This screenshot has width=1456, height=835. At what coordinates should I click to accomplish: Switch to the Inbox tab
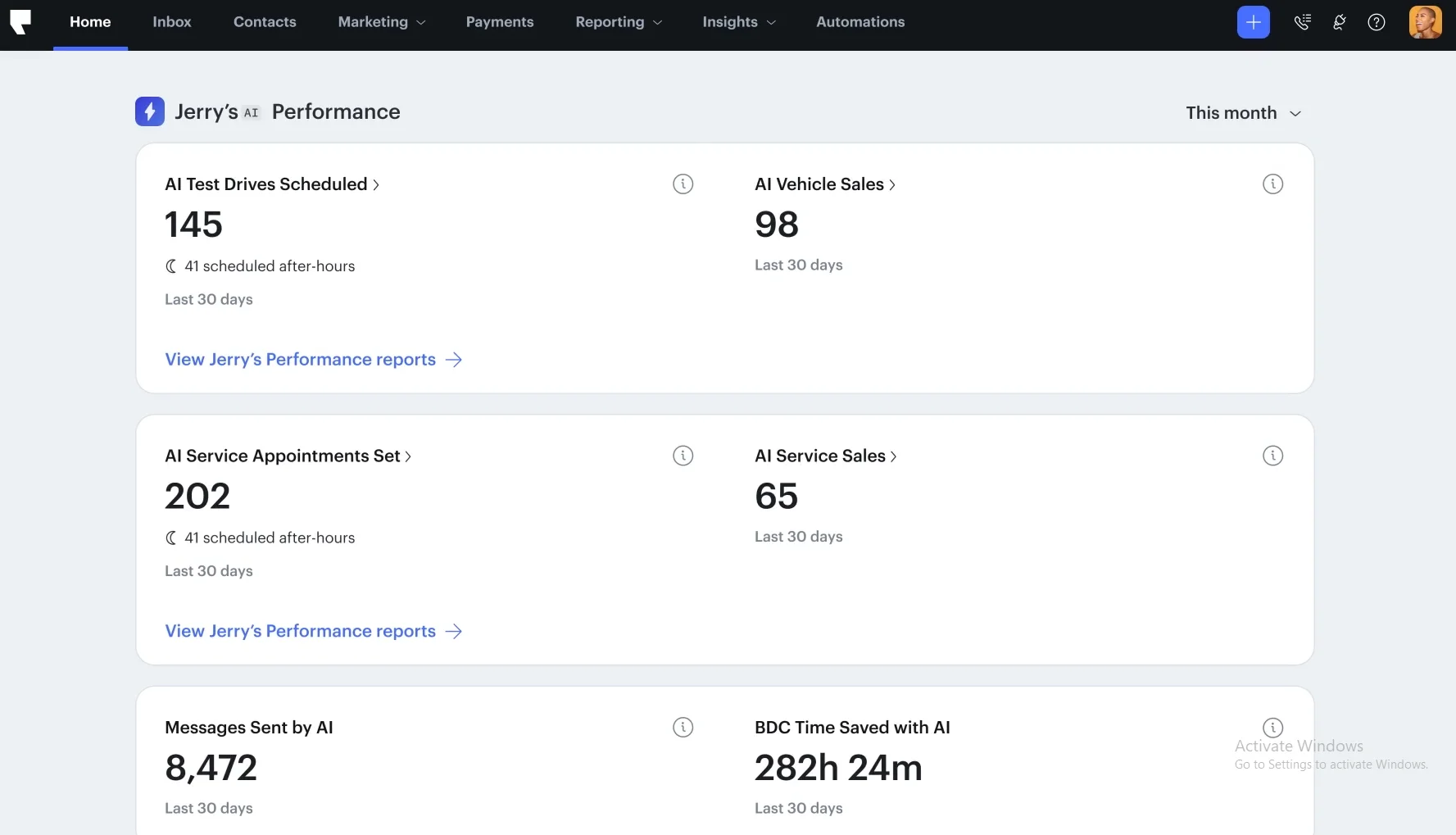[171, 22]
